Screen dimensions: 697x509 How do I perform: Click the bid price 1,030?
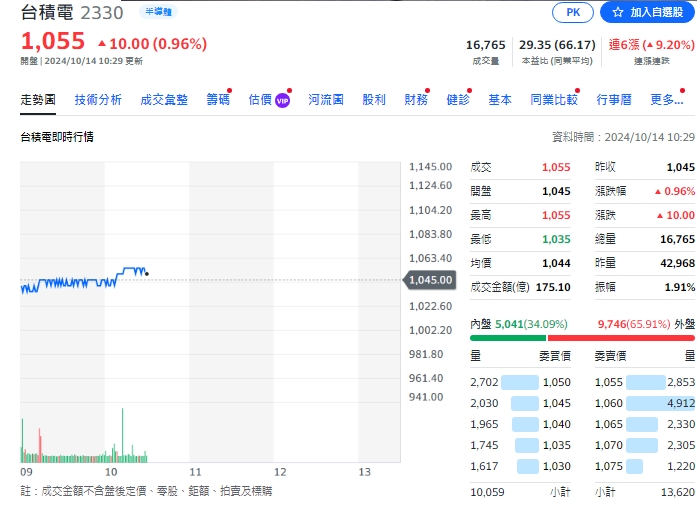pos(557,466)
